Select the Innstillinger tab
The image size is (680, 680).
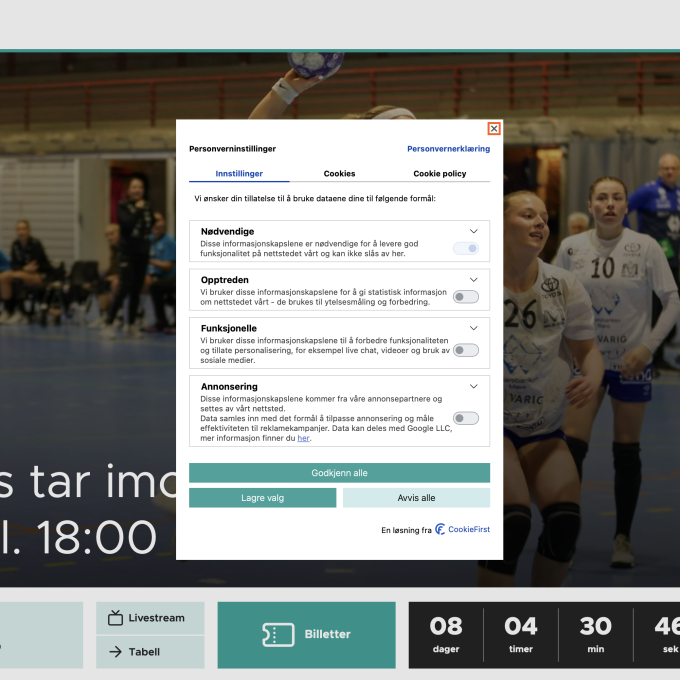pyautogui.click(x=239, y=174)
